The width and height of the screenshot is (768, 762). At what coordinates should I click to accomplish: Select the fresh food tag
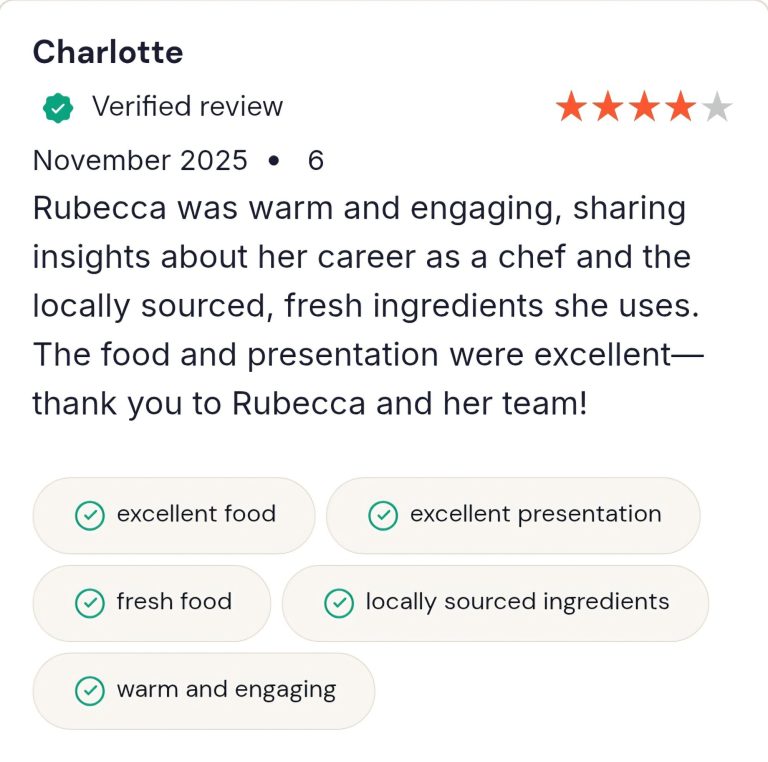pos(152,603)
